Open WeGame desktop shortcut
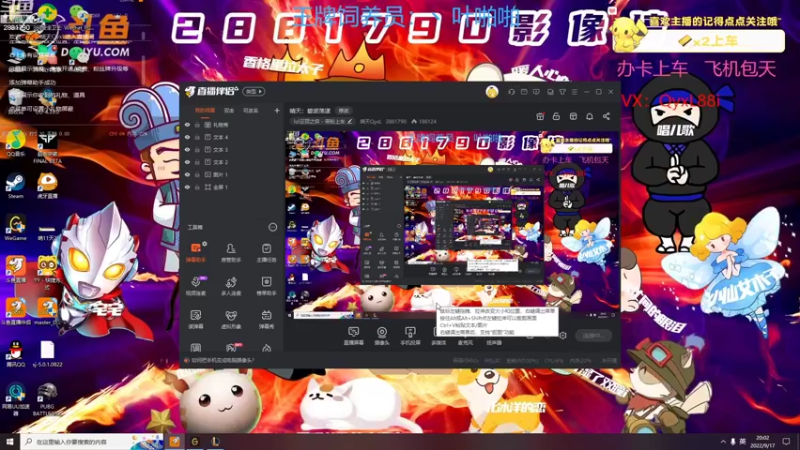The width and height of the screenshot is (800, 450). [x=15, y=228]
